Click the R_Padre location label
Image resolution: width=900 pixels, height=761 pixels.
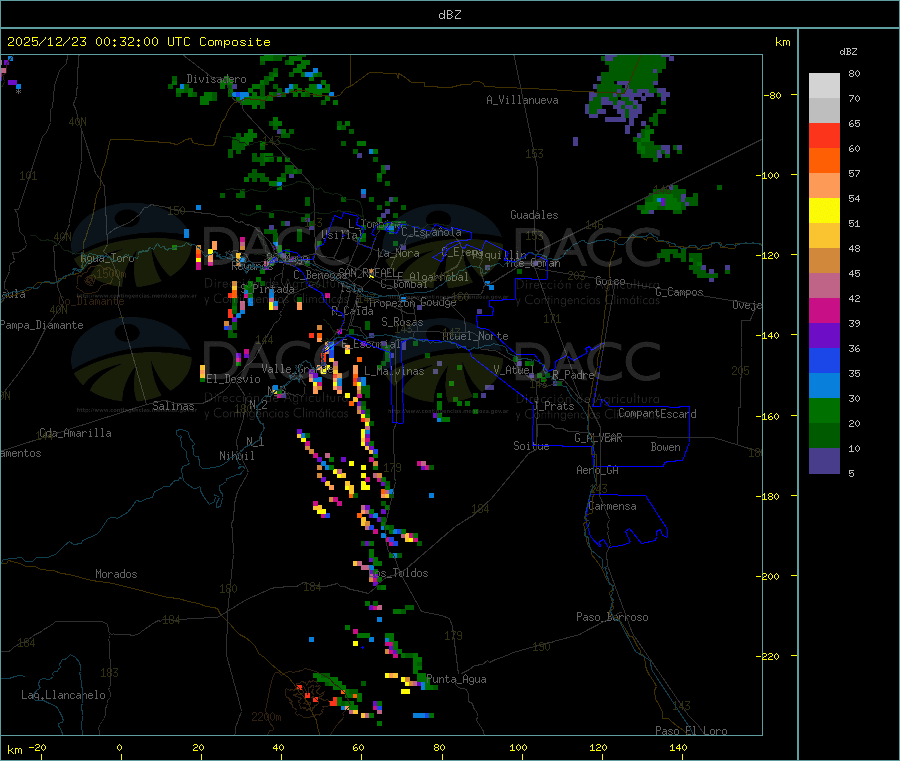click(573, 375)
